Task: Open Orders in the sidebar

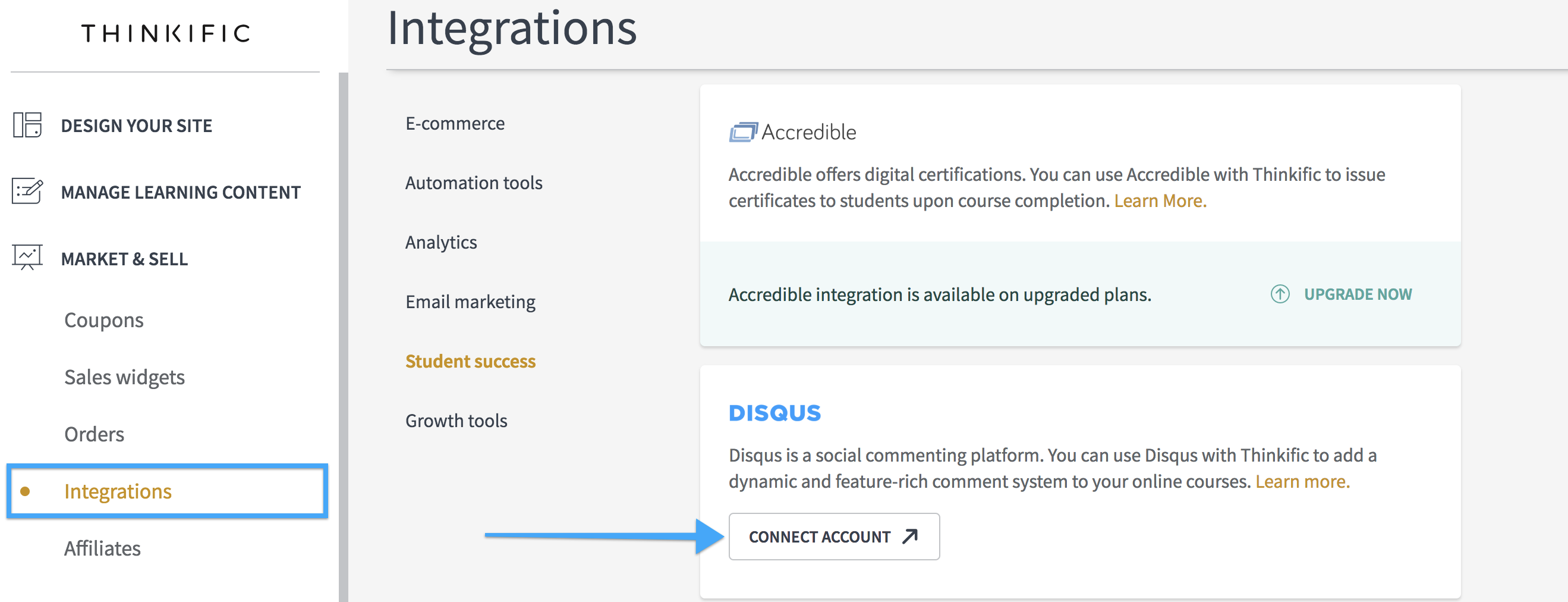Action: (95, 434)
